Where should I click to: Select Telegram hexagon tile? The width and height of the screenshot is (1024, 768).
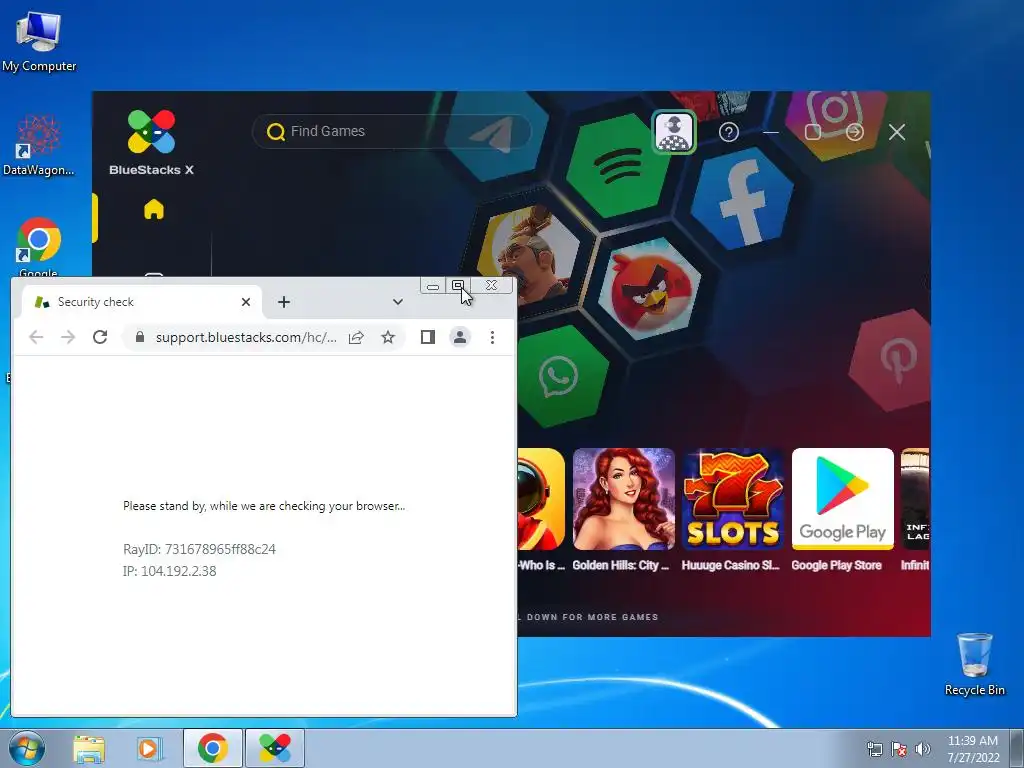pos(496,134)
